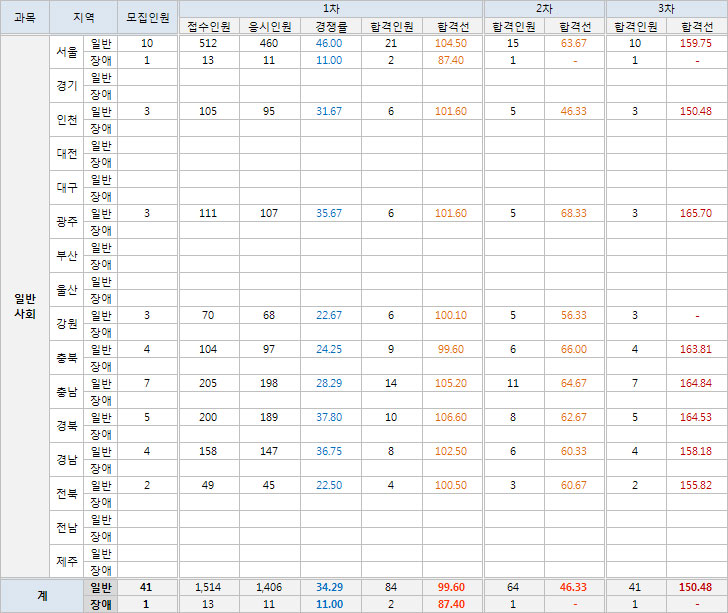
Task: Select the 일반 사회 subject cell
Action: pos(25,306)
